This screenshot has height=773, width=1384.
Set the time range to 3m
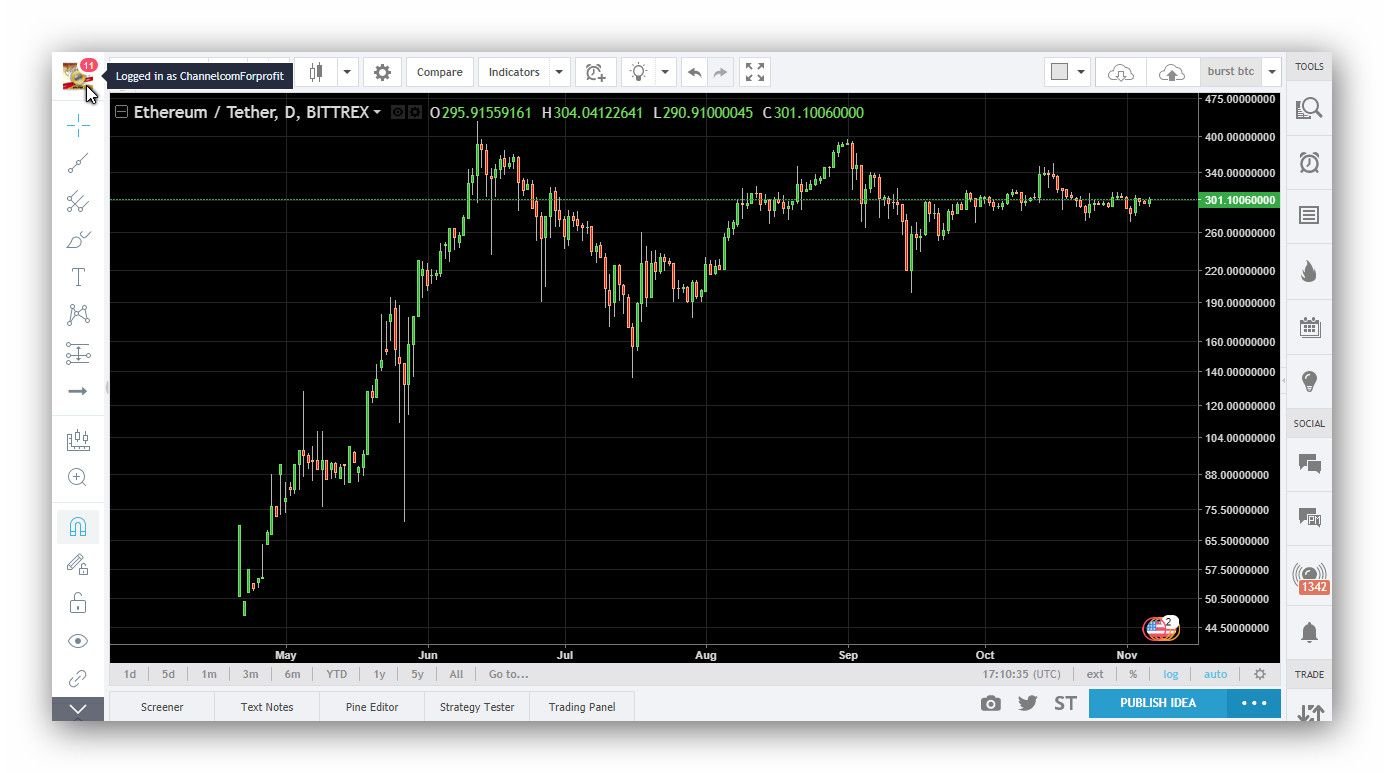coord(250,674)
